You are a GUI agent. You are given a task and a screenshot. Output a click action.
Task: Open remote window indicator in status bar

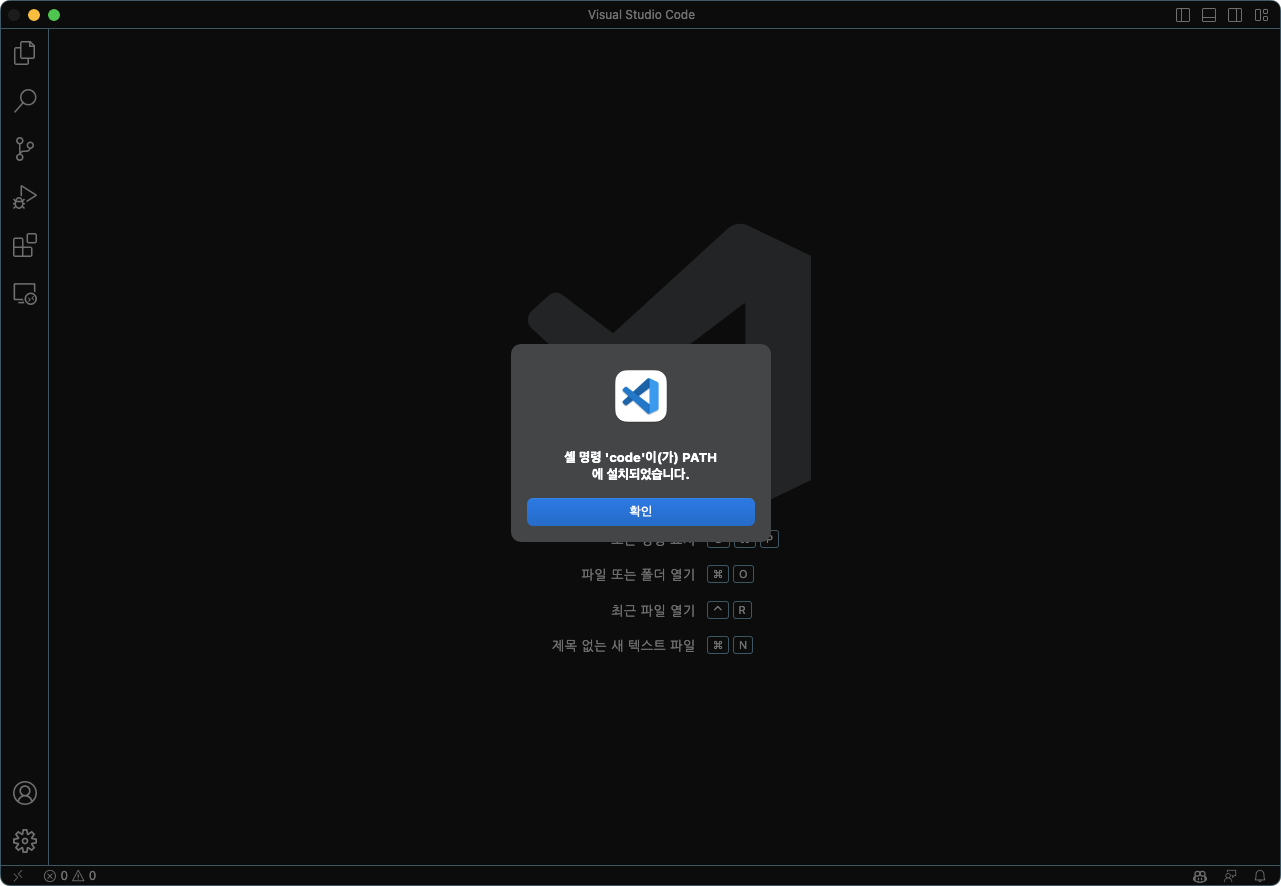[x=18, y=876]
